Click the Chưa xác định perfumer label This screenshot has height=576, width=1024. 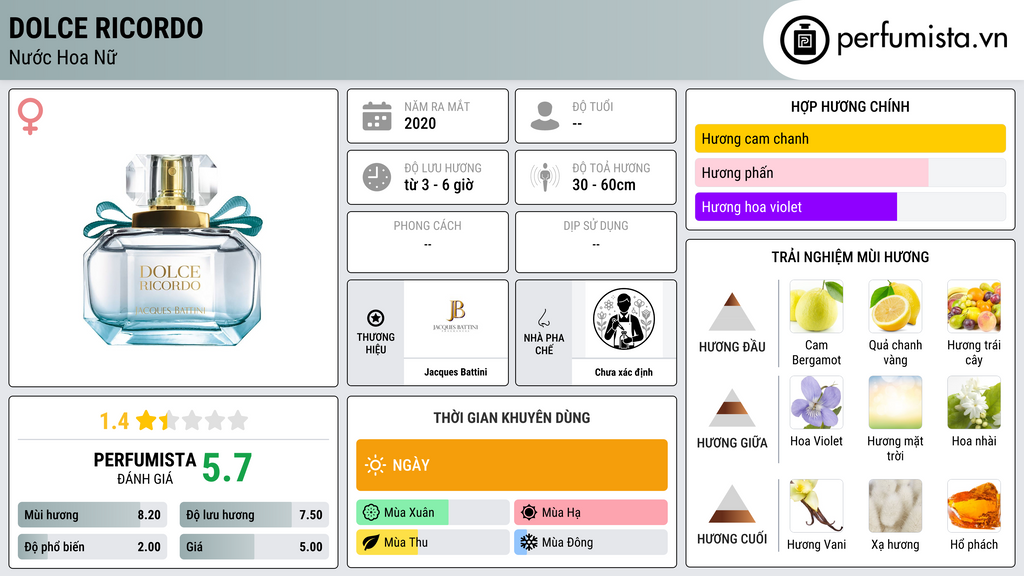click(x=624, y=372)
